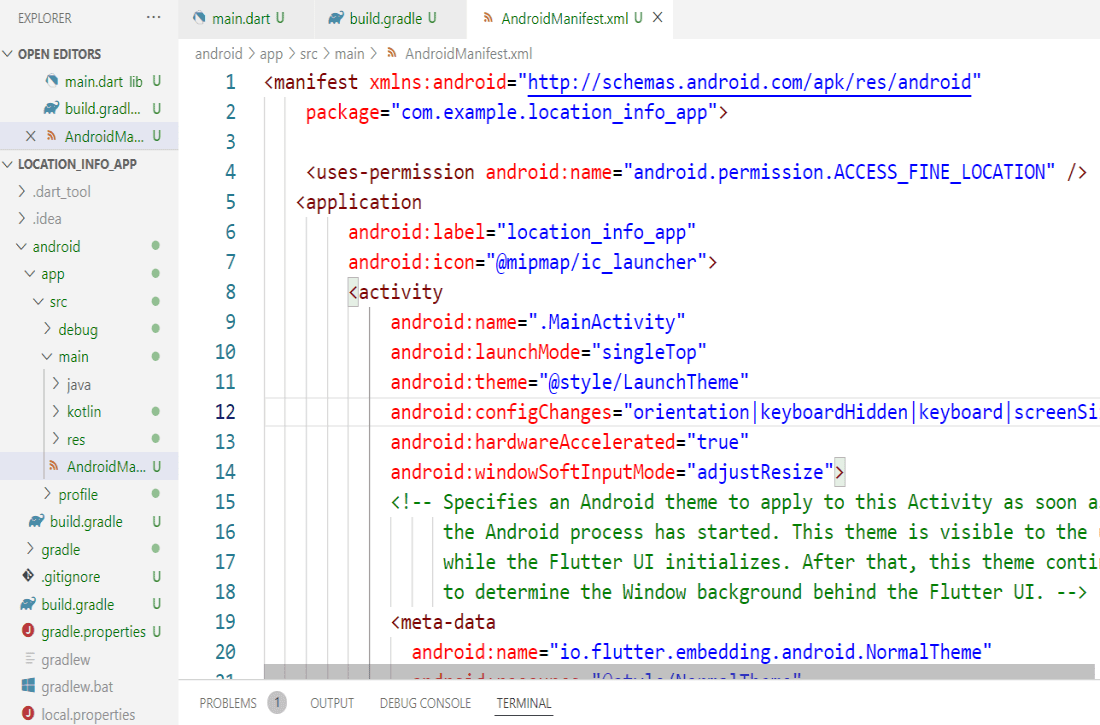Close the AndroidManifest.xml editor tab
The width and height of the screenshot is (1100, 725).
click(x=657, y=18)
